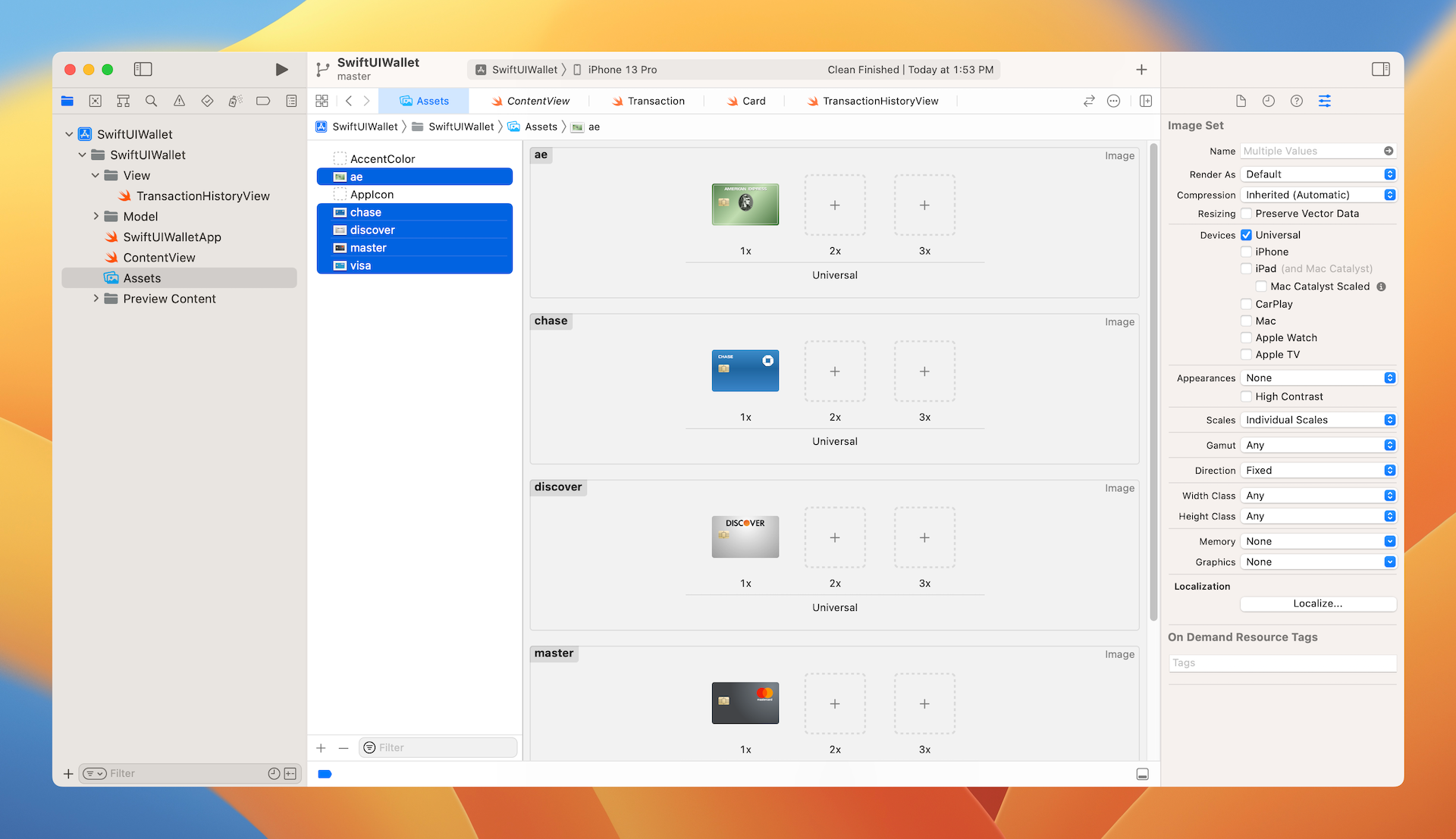Click the add filter button in asset list

pos(370,747)
